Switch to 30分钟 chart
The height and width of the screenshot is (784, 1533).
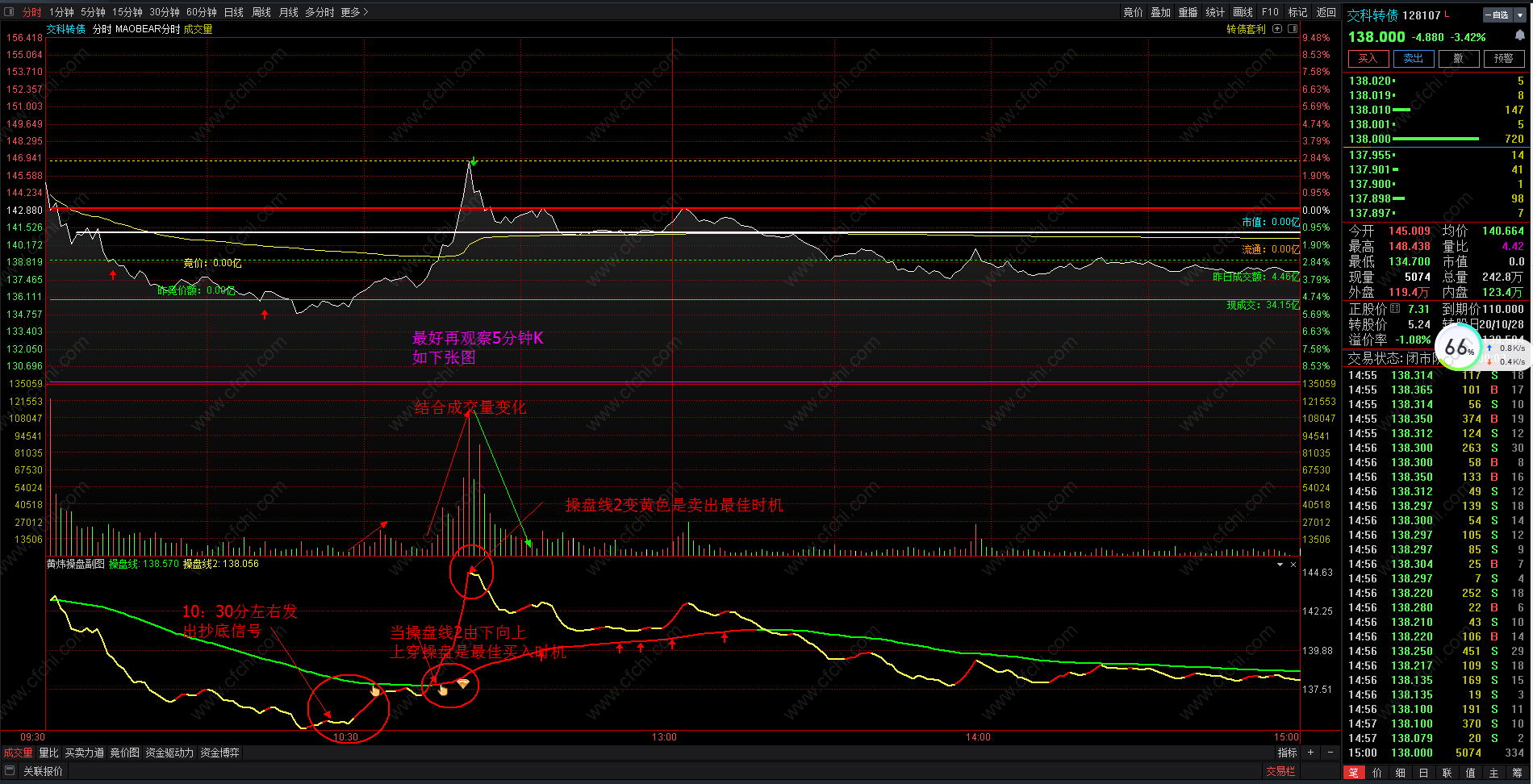(x=165, y=12)
